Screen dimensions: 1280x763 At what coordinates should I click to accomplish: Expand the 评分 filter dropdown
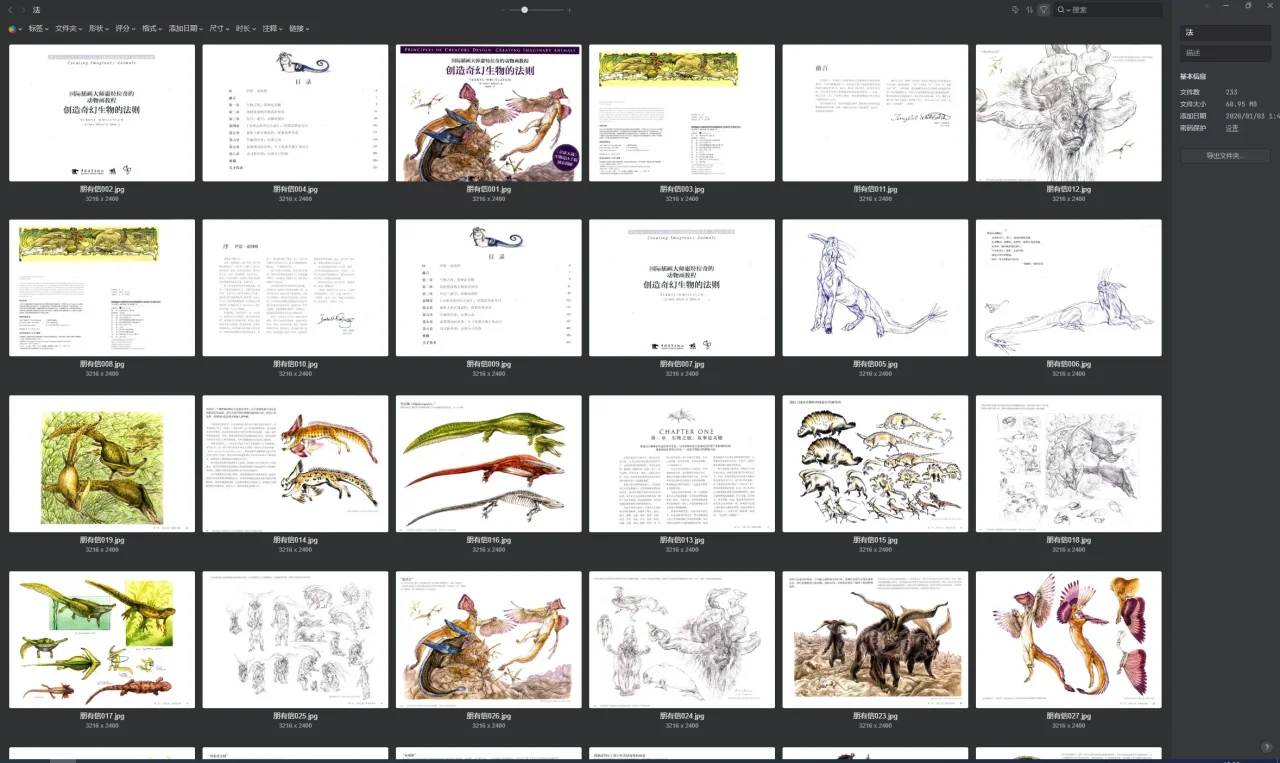(x=126, y=29)
